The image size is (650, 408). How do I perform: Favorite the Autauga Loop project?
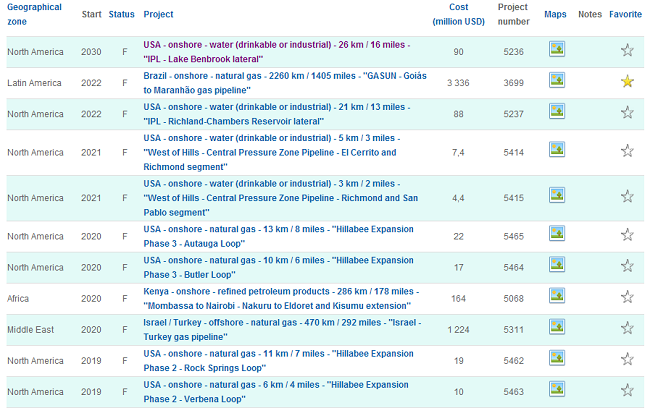coord(627,235)
